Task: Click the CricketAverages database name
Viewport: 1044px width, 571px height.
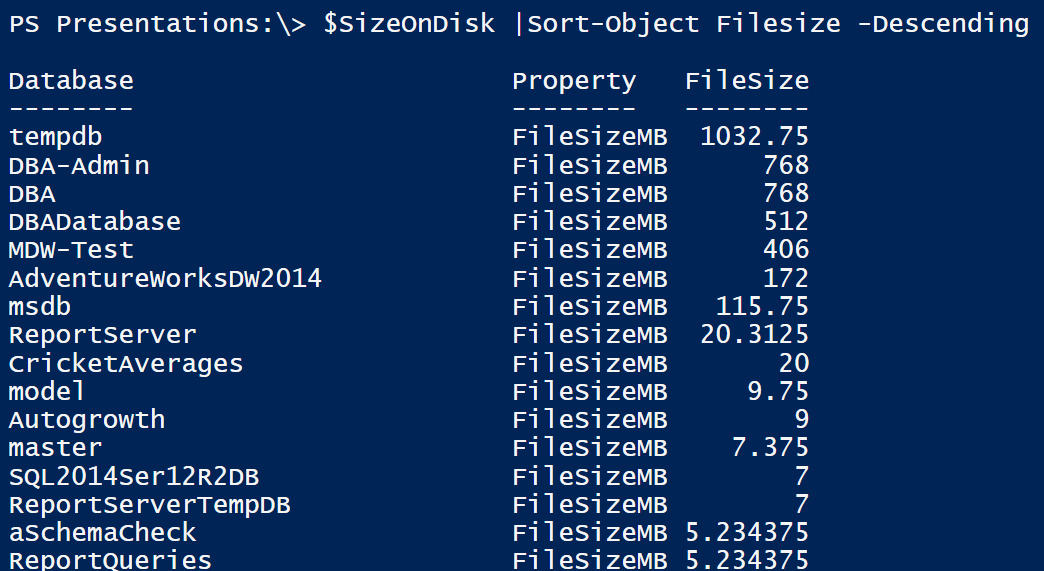Action: pyautogui.click(x=126, y=364)
